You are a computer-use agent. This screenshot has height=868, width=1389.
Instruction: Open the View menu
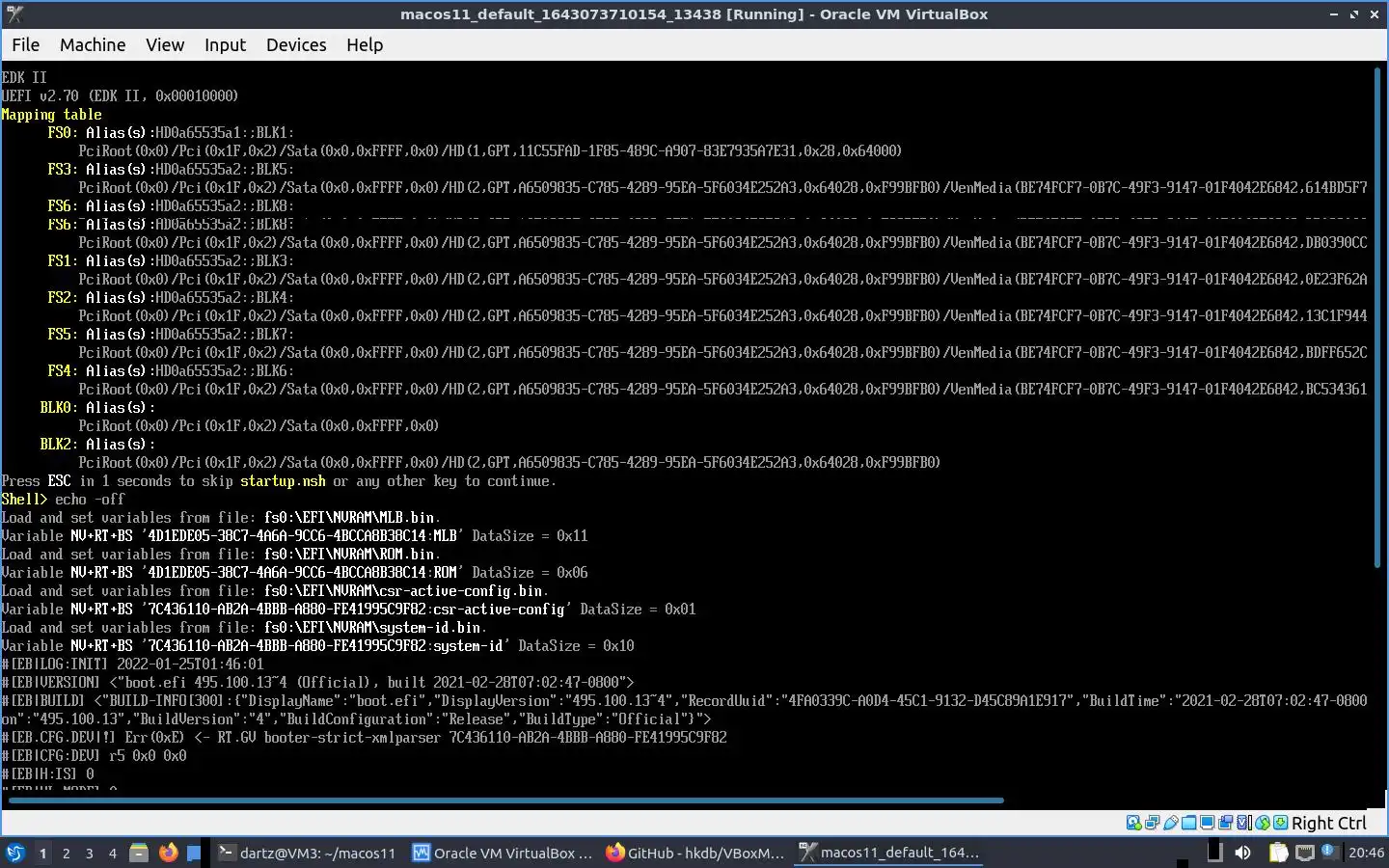[165, 44]
